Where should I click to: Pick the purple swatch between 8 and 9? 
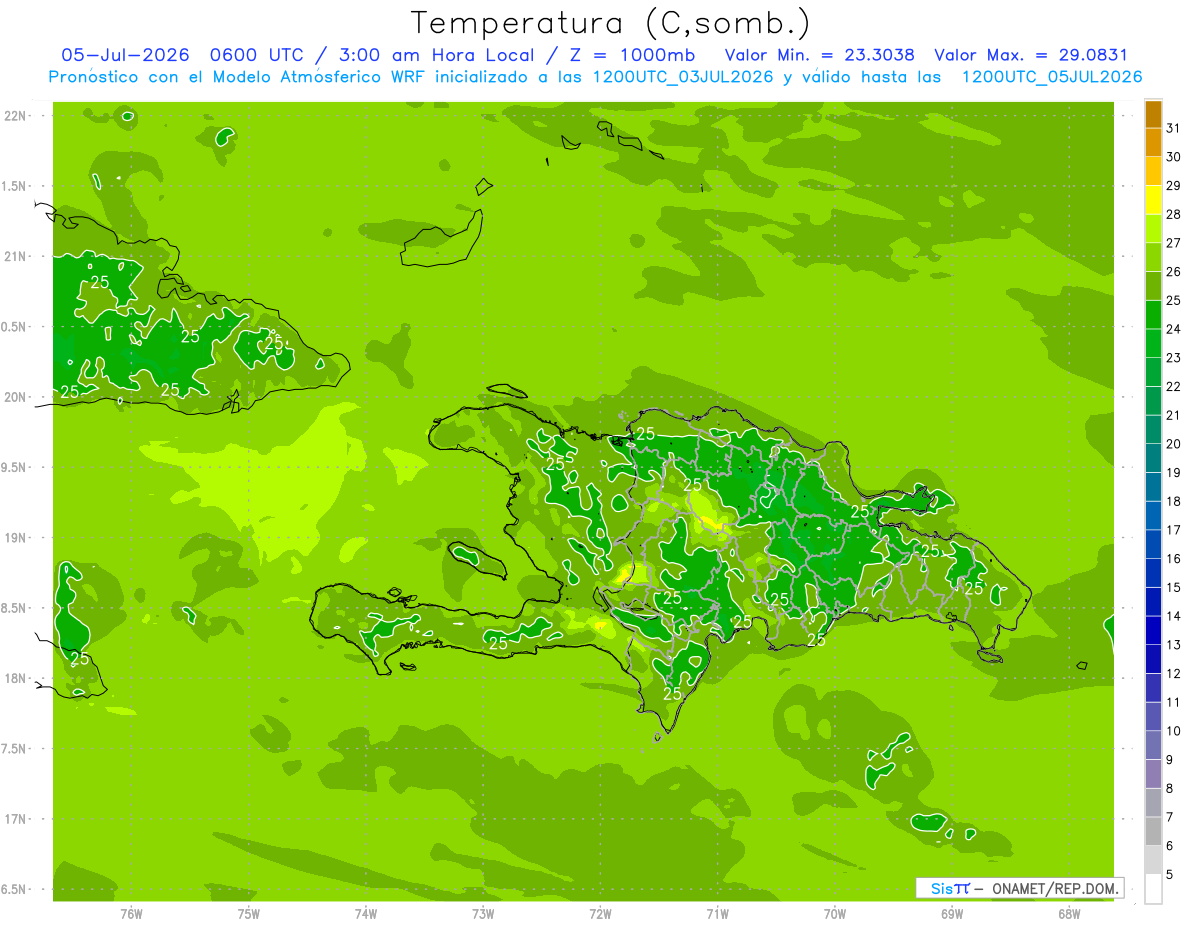pyautogui.click(x=1153, y=774)
